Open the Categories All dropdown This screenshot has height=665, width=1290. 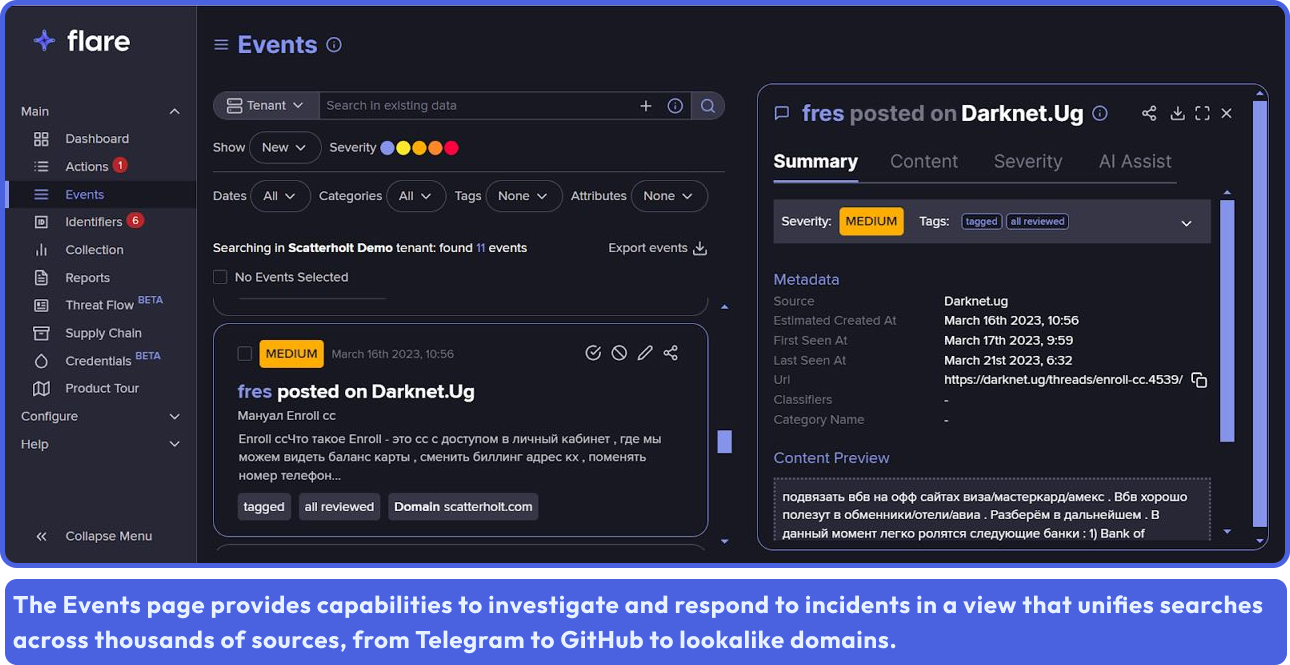(x=416, y=196)
